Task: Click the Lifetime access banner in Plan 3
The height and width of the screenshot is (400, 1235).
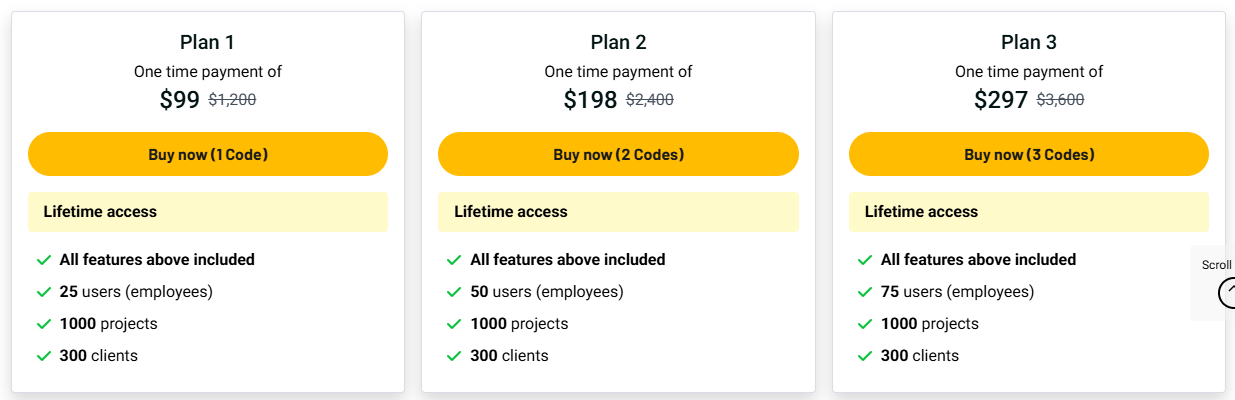Action: (x=1029, y=212)
